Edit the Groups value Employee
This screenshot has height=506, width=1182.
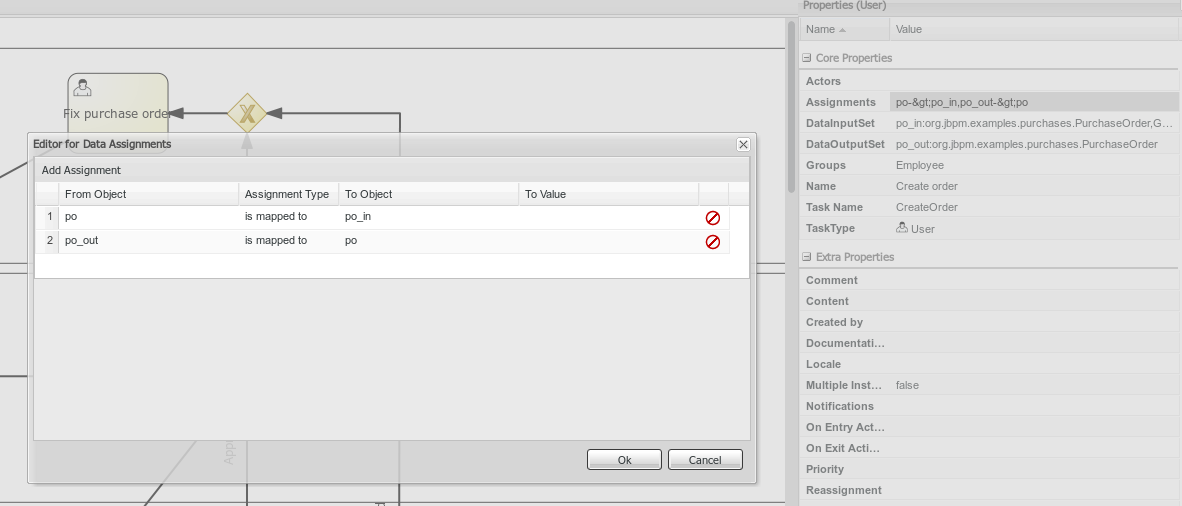click(x=1034, y=166)
